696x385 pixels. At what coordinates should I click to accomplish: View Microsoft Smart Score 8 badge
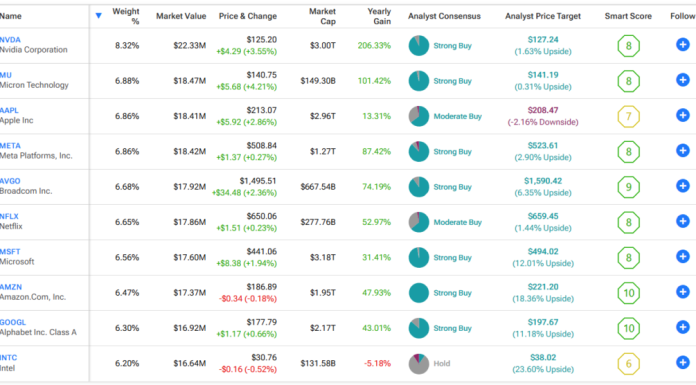(629, 258)
